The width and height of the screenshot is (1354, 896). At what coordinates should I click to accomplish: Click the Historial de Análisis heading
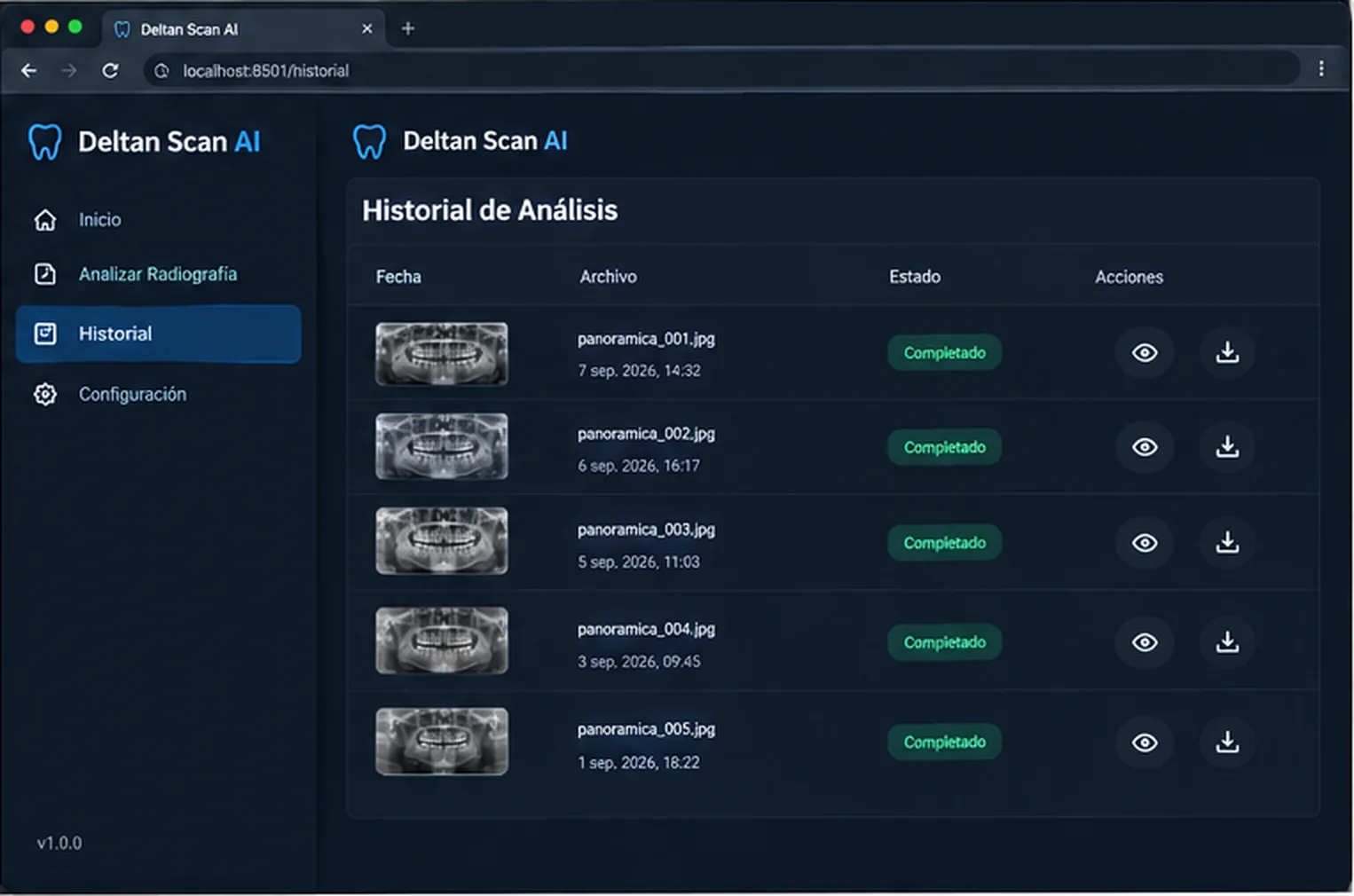(x=490, y=210)
